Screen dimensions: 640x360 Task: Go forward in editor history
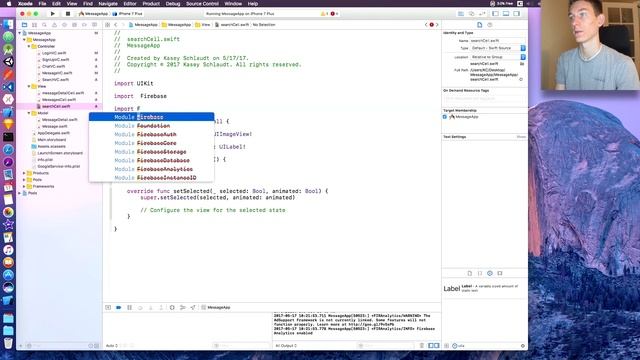pyautogui.click(x=123, y=25)
